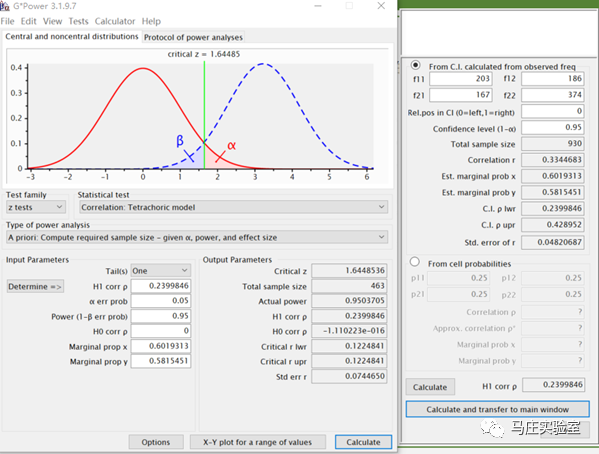599x454 pixels.
Task: Click the f21 frequency input field
Action: click(461, 95)
